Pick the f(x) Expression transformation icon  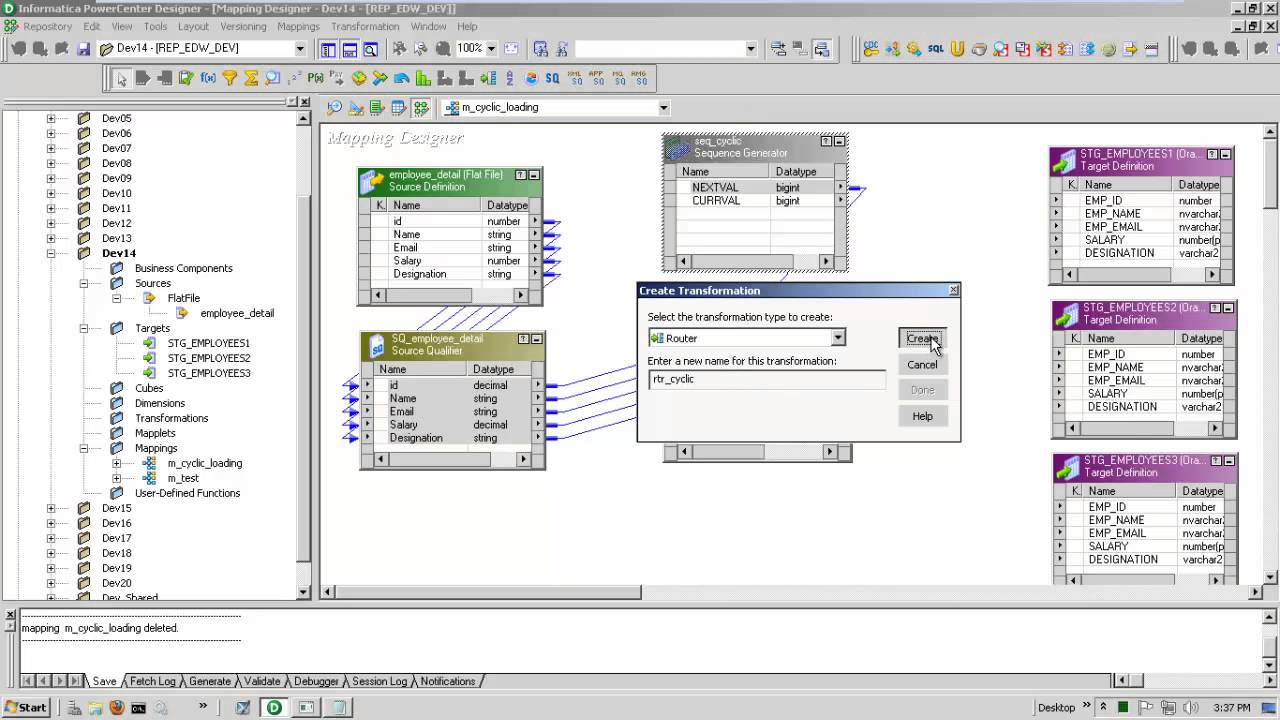(x=208, y=78)
